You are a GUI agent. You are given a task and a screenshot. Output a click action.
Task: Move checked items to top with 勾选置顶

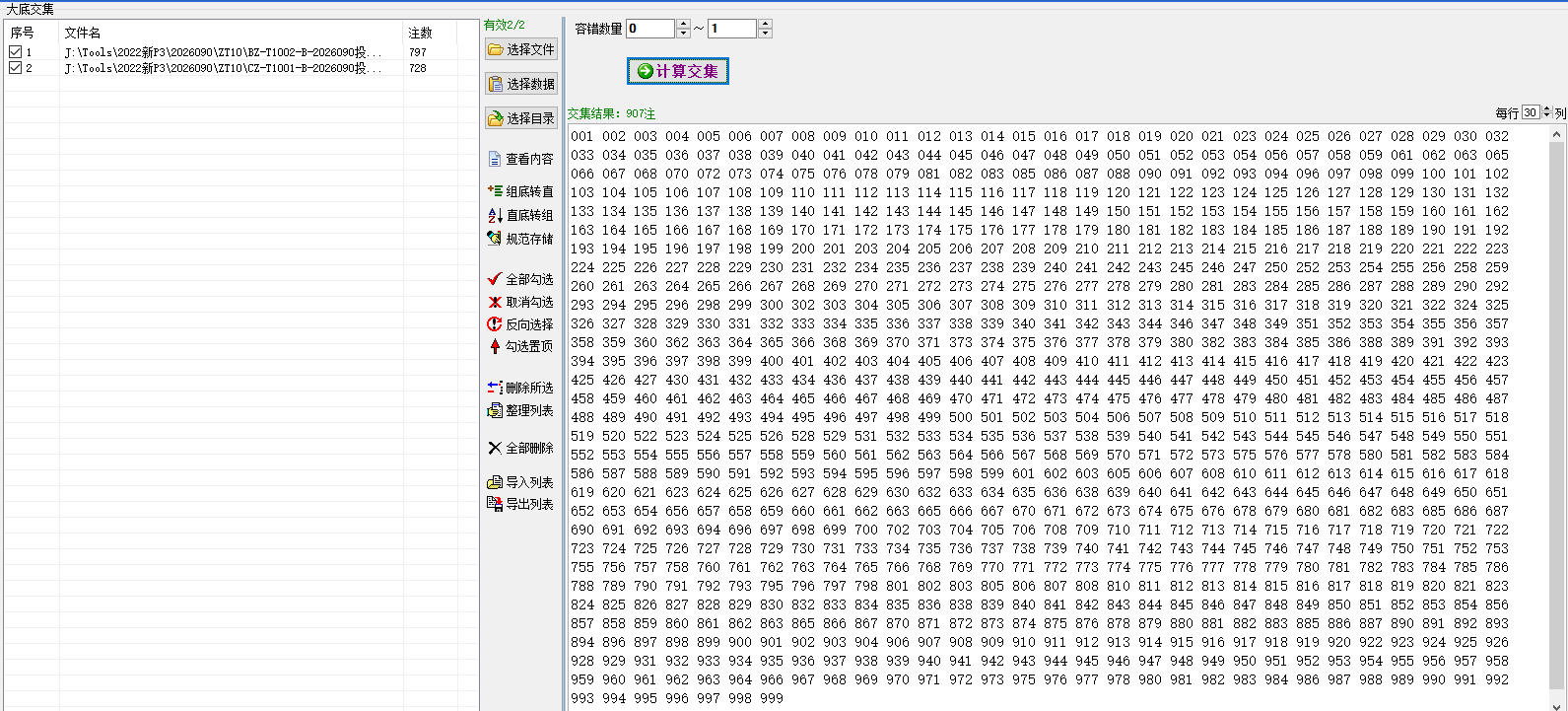[x=521, y=346]
